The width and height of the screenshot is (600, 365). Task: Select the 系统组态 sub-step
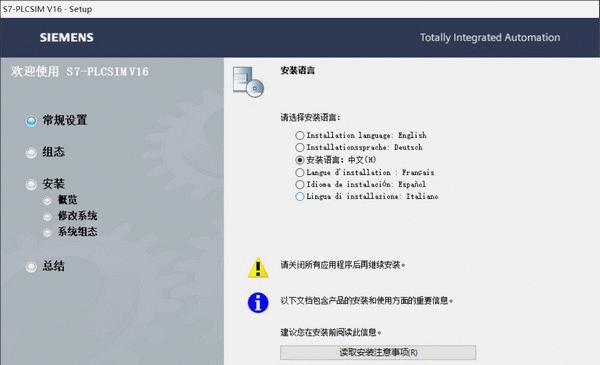(77, 231)
